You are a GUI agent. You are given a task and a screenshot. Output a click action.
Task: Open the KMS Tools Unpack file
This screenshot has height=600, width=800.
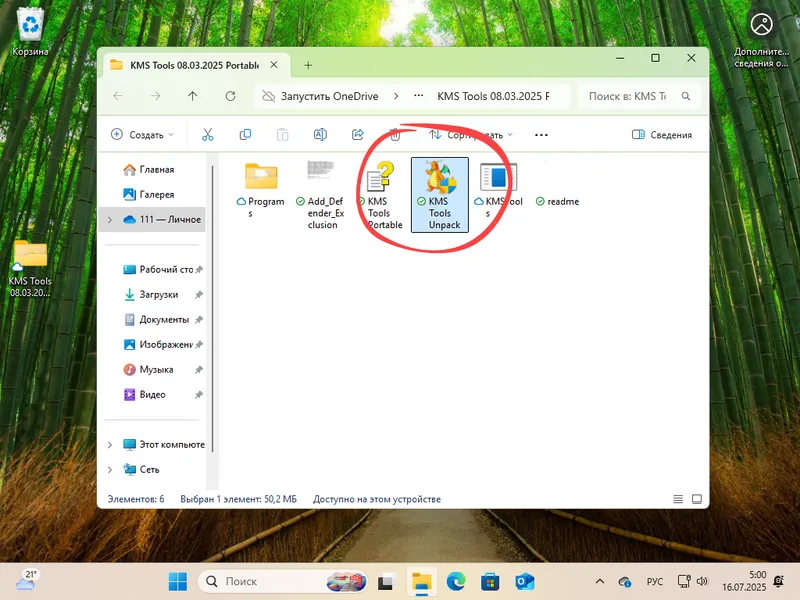[440, 193]
